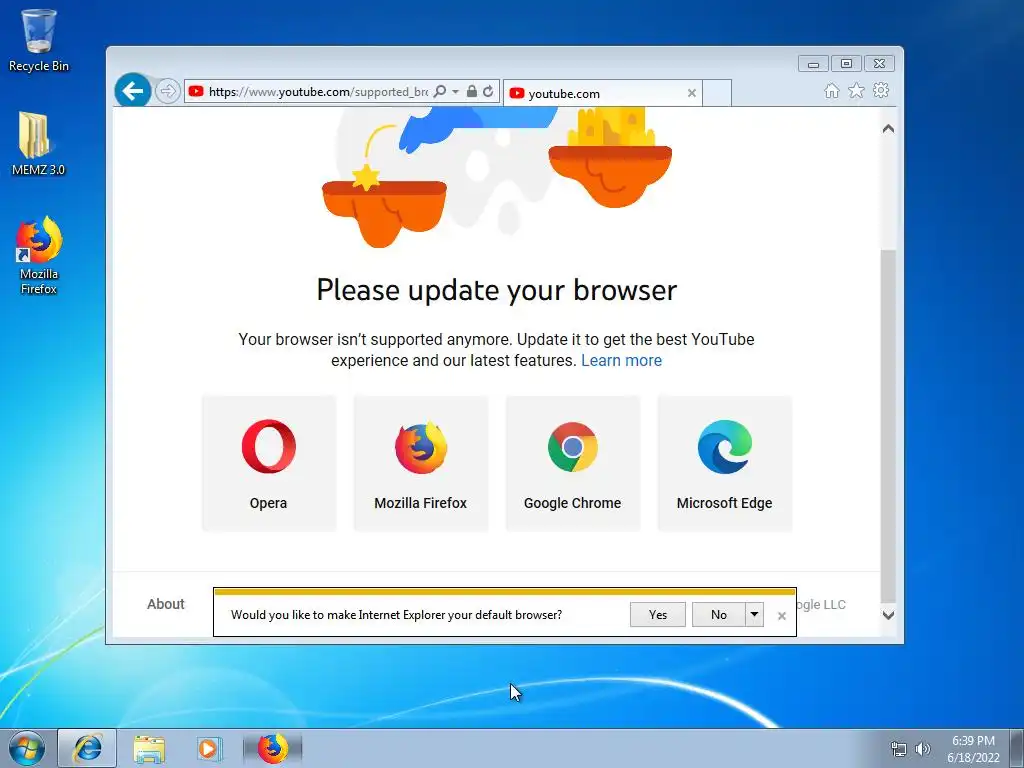
Task: Click the volume speaker tray icon
Action: (922, 749)
